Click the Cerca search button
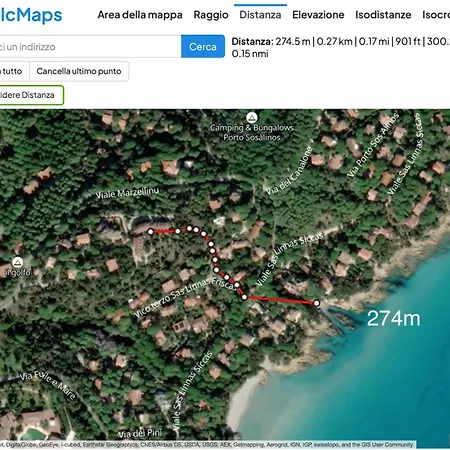 click(203, 46)
